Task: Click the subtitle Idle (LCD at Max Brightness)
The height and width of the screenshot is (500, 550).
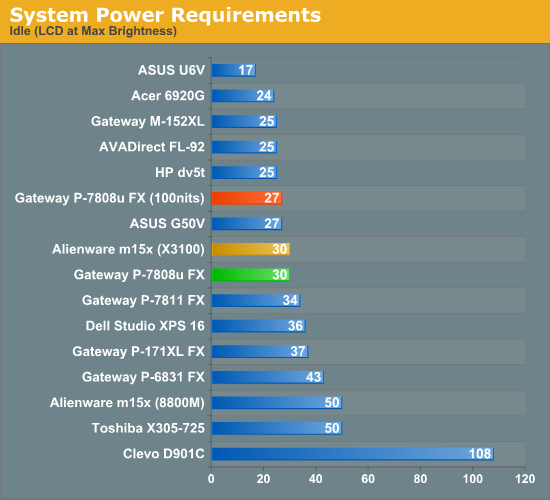Action: point(93,31)
